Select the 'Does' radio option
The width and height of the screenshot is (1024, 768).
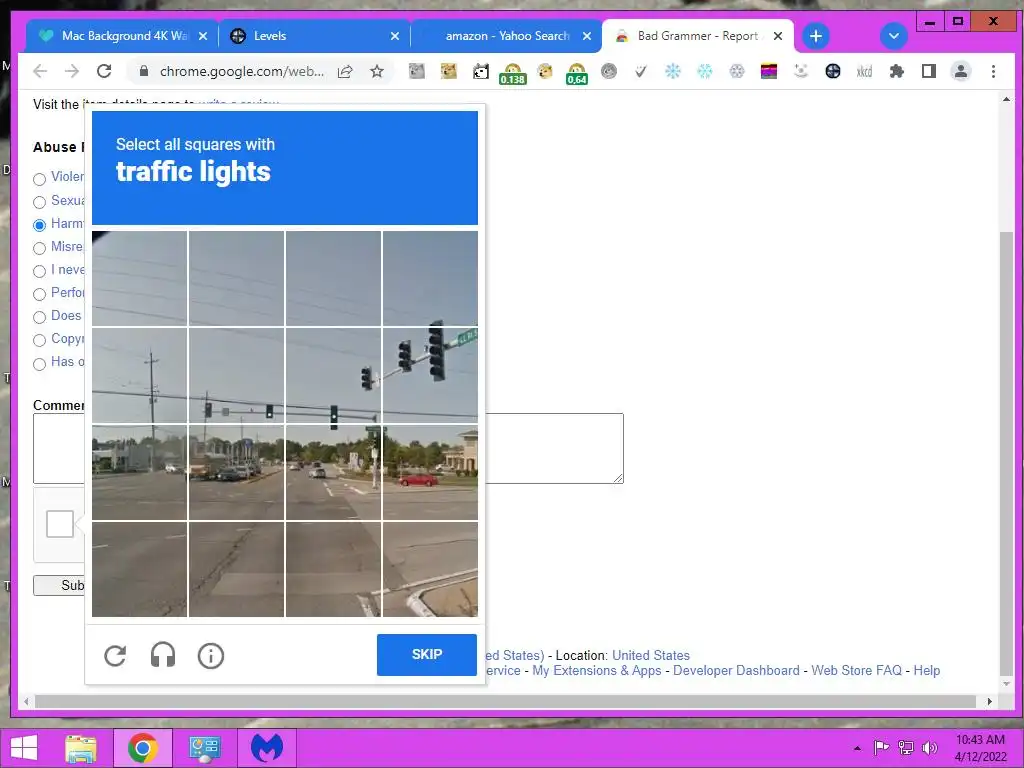(39, 317)
